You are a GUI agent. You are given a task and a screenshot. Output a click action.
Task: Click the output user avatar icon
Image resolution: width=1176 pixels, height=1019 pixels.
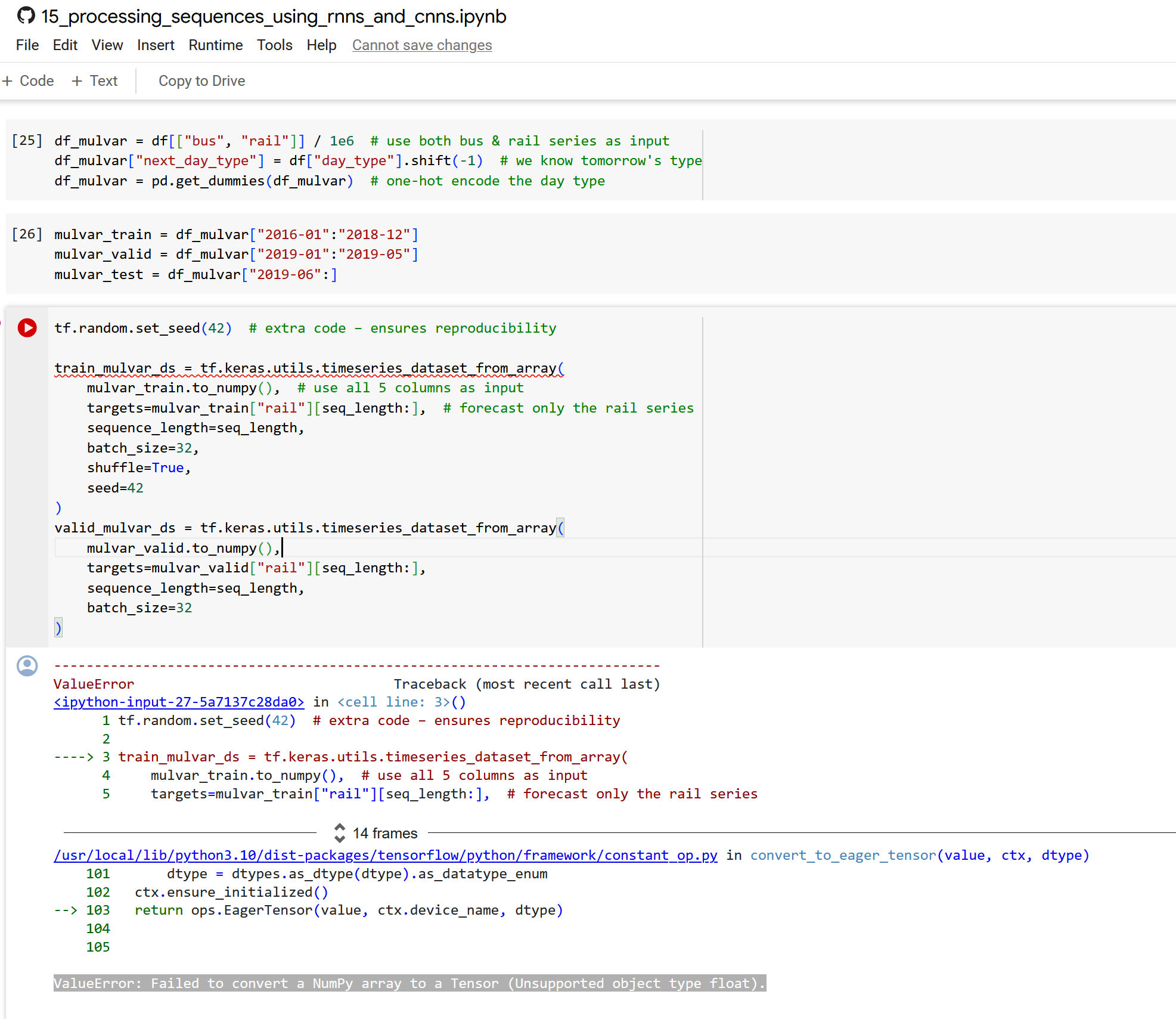27,666
